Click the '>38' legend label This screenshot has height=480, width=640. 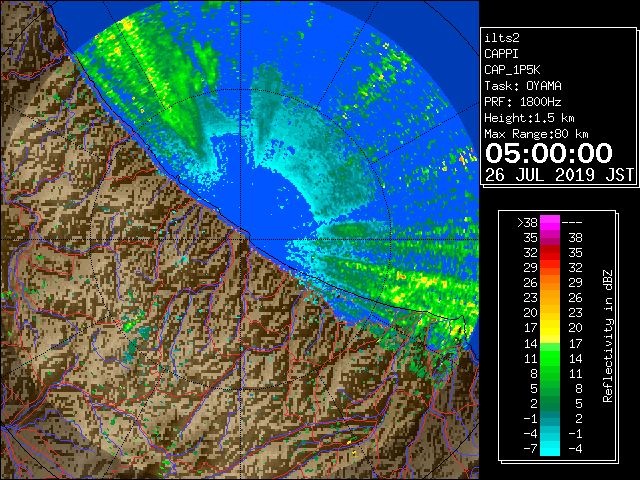(527, 223)
